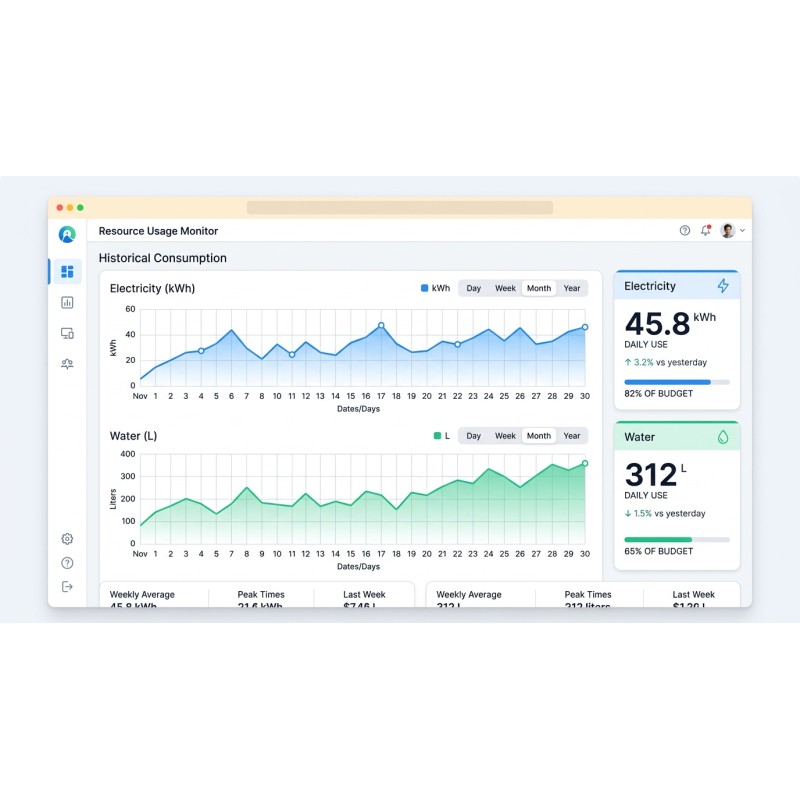Click the Electricity (kWh) chart title
Screen dimensions: 800x800
click(152, 288)
